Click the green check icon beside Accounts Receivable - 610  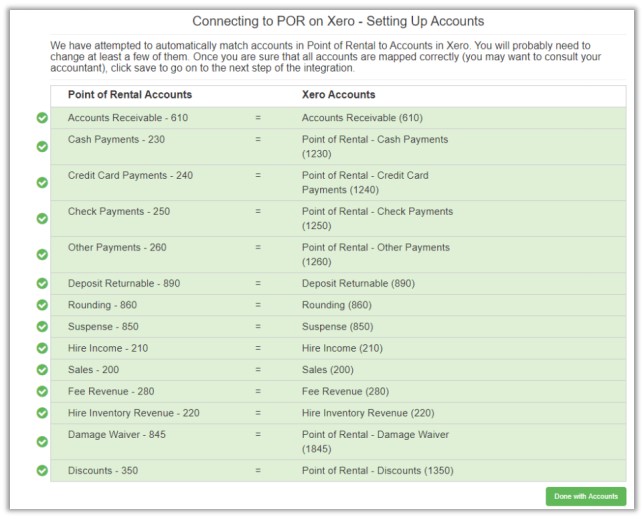coord(42,118)
